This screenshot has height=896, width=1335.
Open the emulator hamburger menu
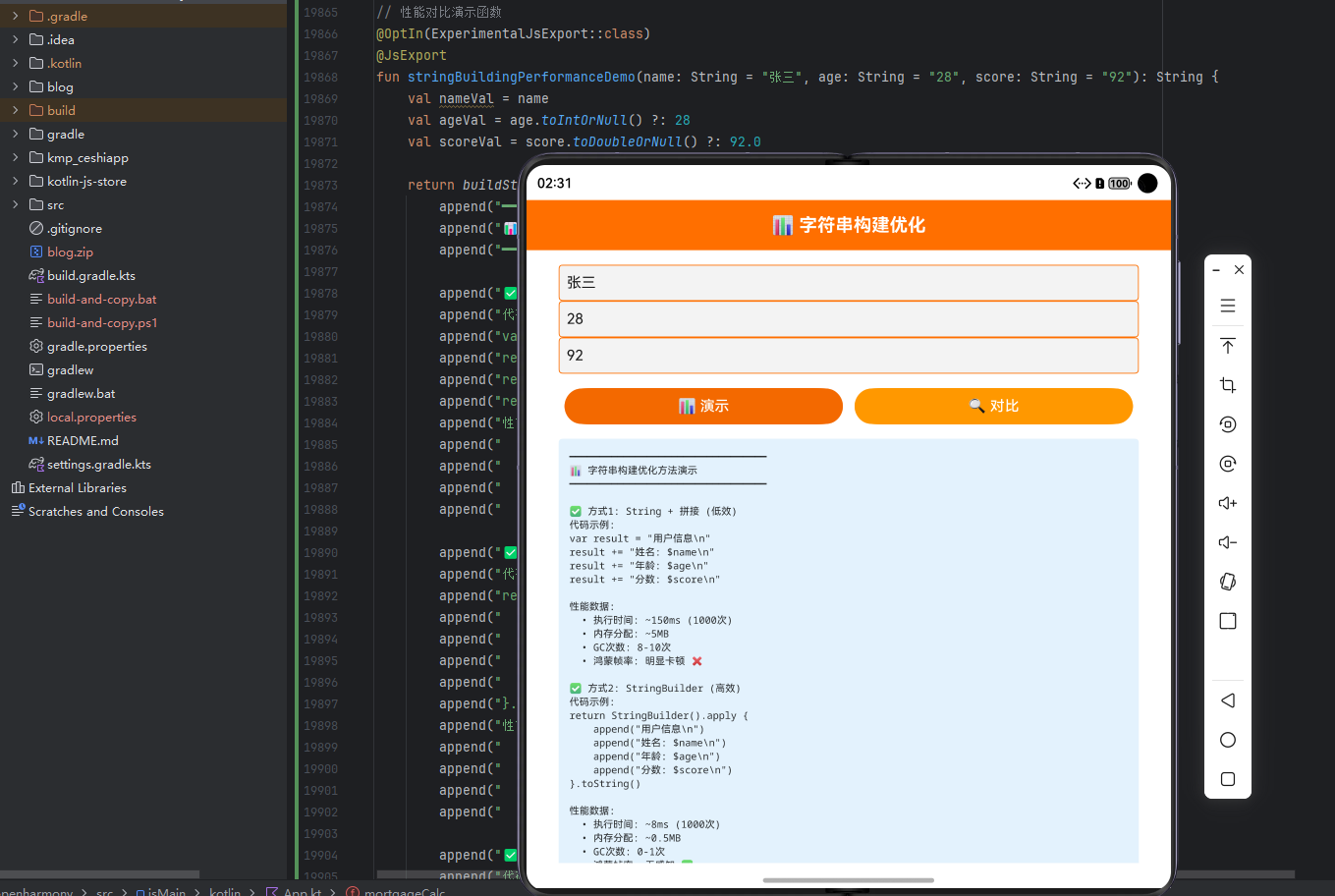coord(1228,306)
